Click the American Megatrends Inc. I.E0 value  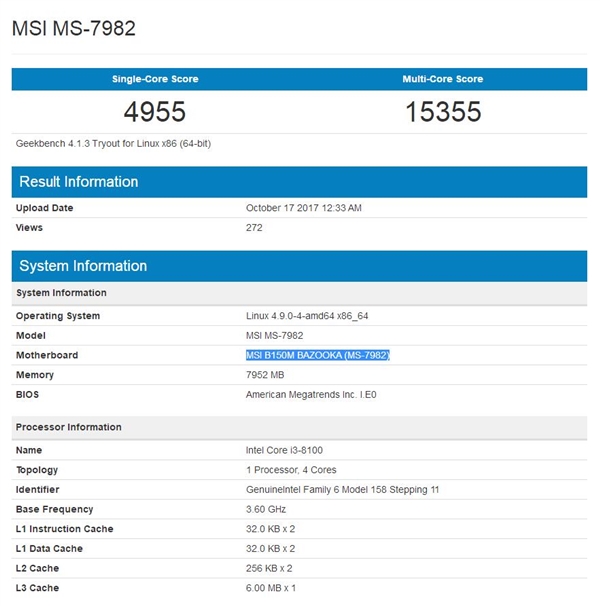311,395
